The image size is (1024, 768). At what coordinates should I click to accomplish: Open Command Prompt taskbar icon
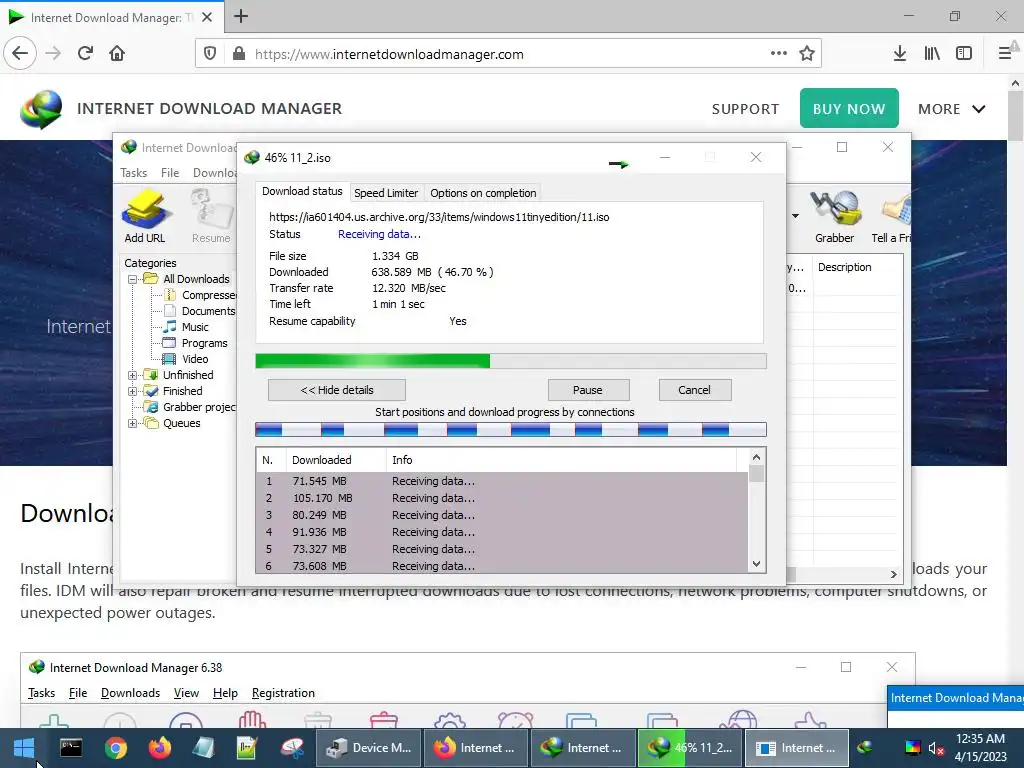click(x=71, y=748)
